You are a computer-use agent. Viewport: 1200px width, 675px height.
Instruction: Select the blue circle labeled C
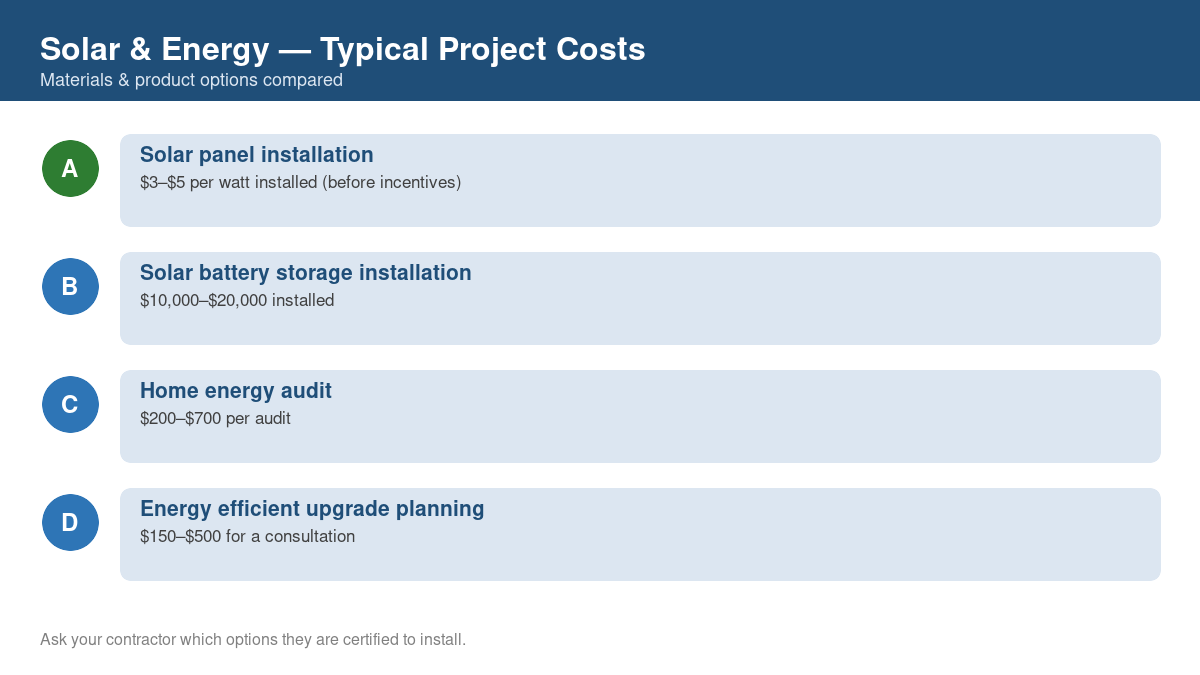[x=70, y=404]
